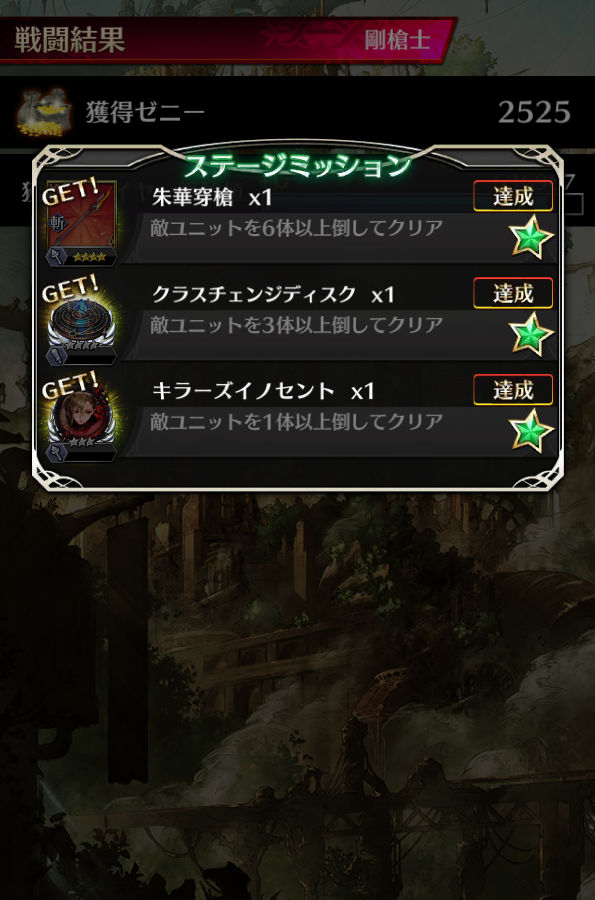This screenshot has width=595, height=900.
Task: Tap GET! badge on キラーズイノセント reward
Action: tap(70, 386)
